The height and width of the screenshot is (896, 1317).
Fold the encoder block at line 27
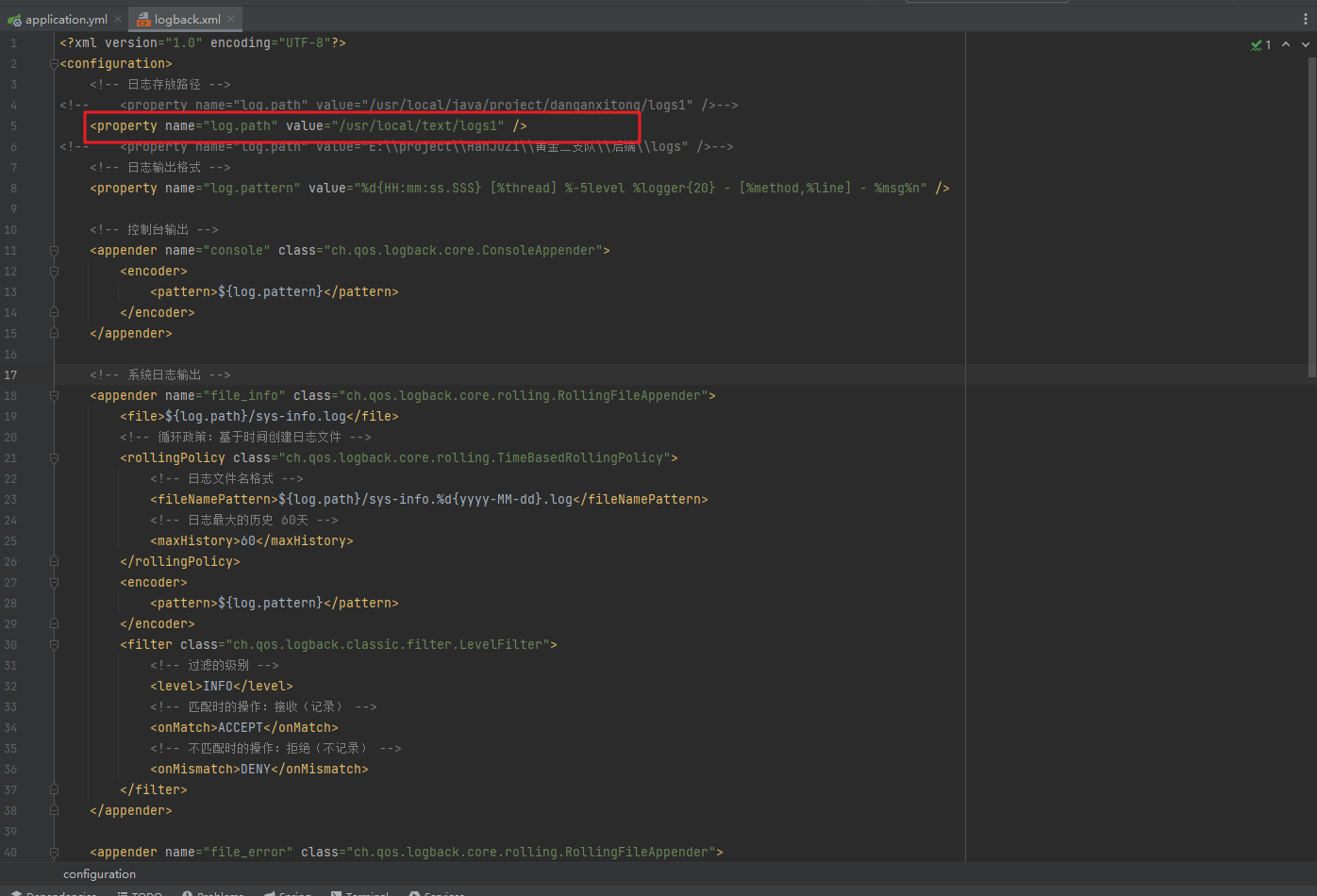(x=54, y=583)
